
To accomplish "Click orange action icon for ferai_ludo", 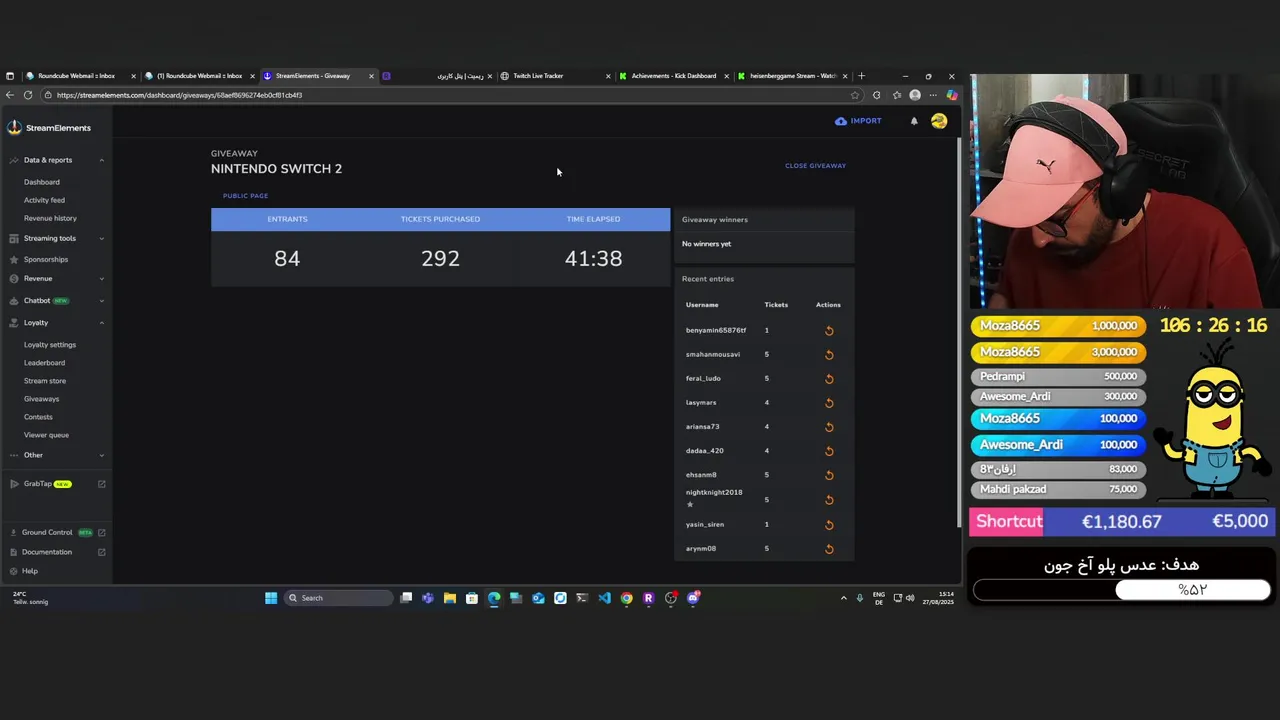I will click(829, 379).
